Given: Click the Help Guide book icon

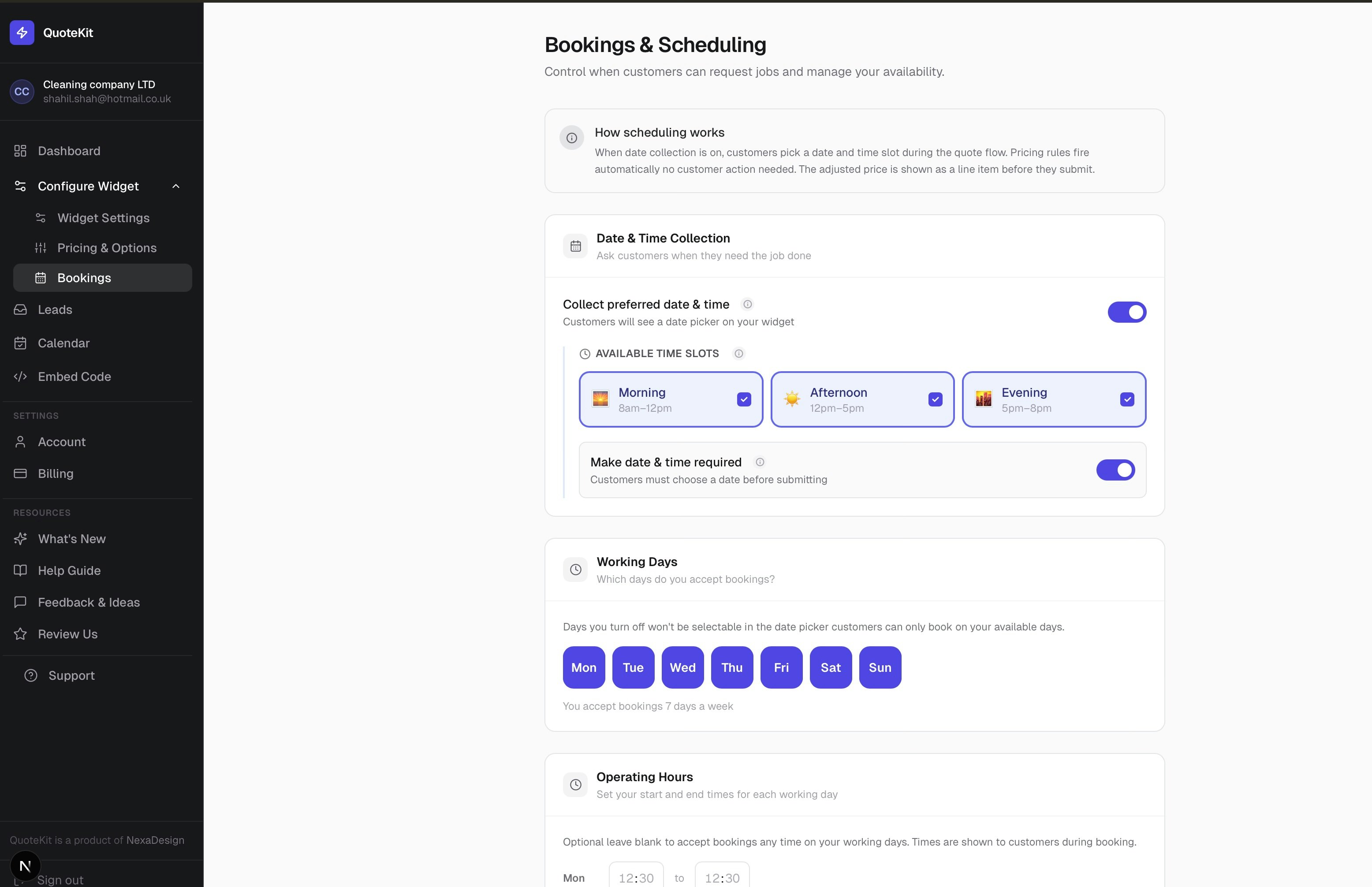Looking at the screenshot, I should pos(20,571).
